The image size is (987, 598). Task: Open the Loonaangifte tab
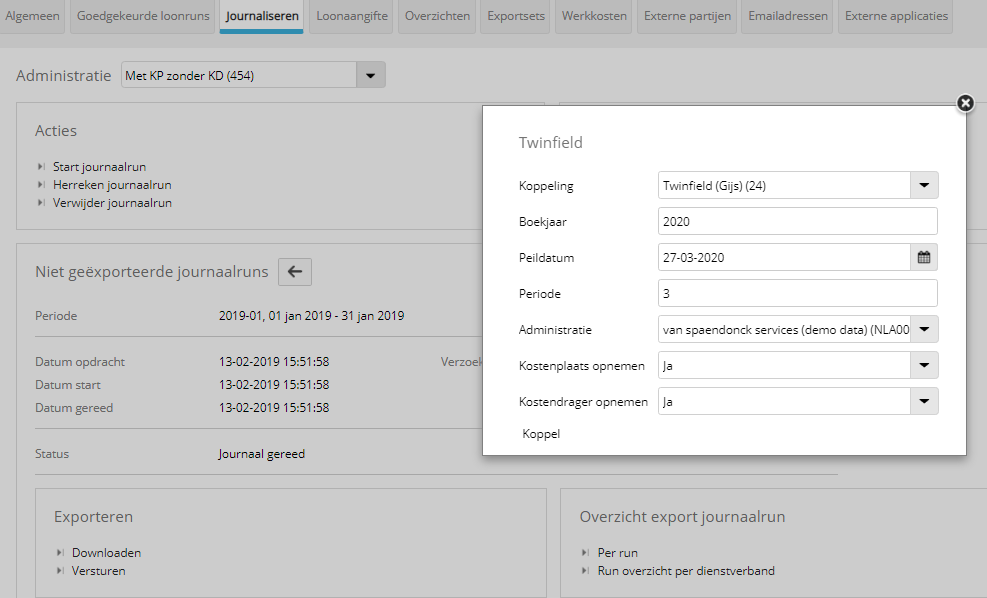pos(352,16)
